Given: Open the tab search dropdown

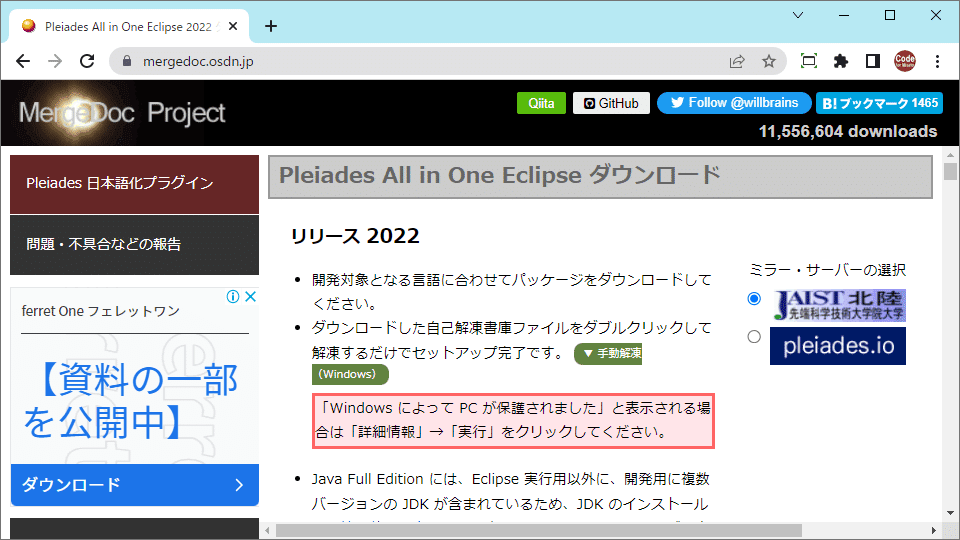Looking at the screenshot, I should [x=798, y=15].
